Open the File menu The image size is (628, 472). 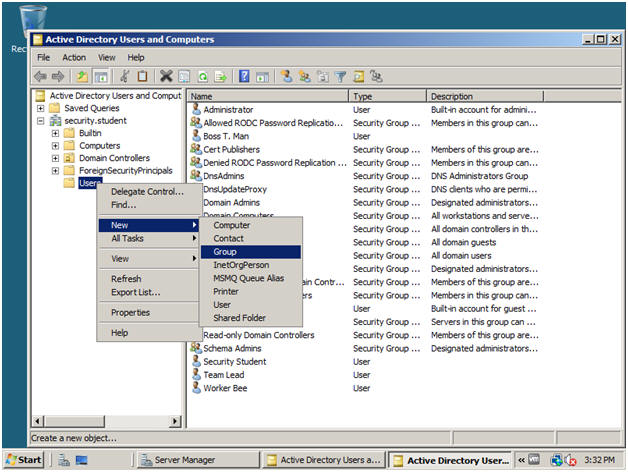pos(44,58)
